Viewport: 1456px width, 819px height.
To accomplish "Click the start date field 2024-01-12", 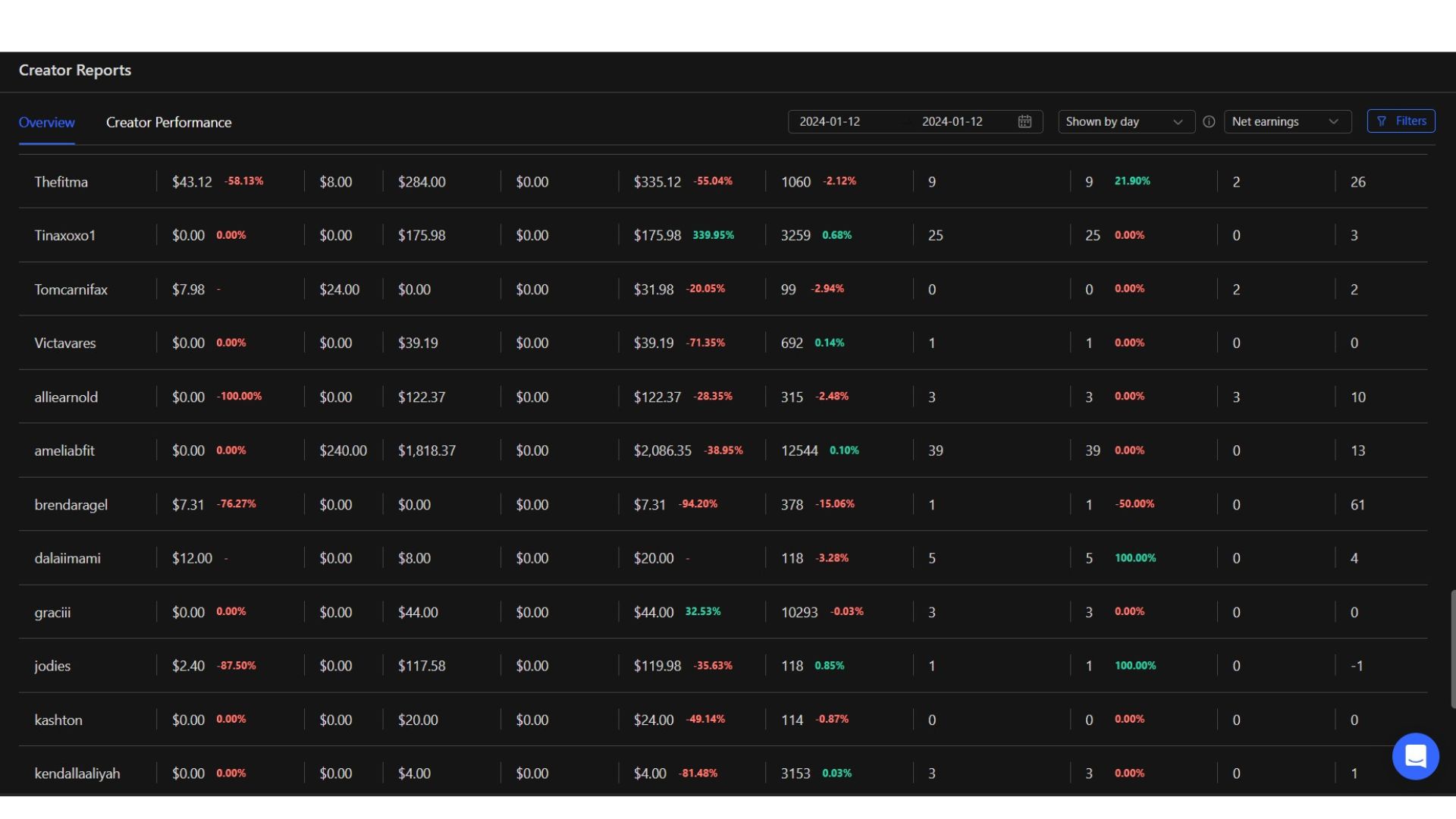I will point(830,121).
